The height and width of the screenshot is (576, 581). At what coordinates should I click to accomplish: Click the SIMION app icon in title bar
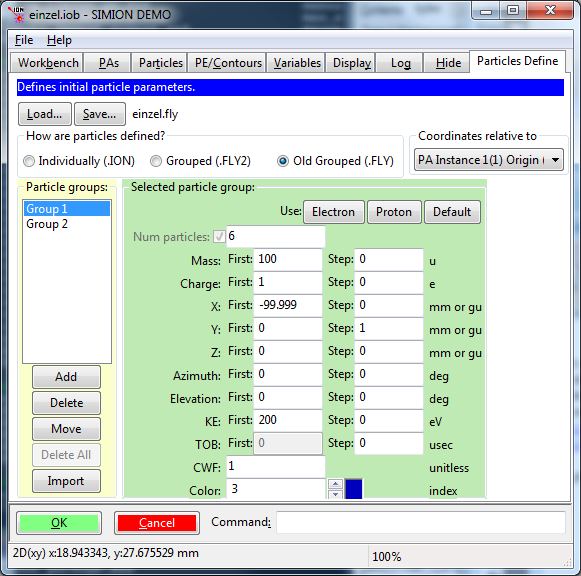(x=16, y=14)
